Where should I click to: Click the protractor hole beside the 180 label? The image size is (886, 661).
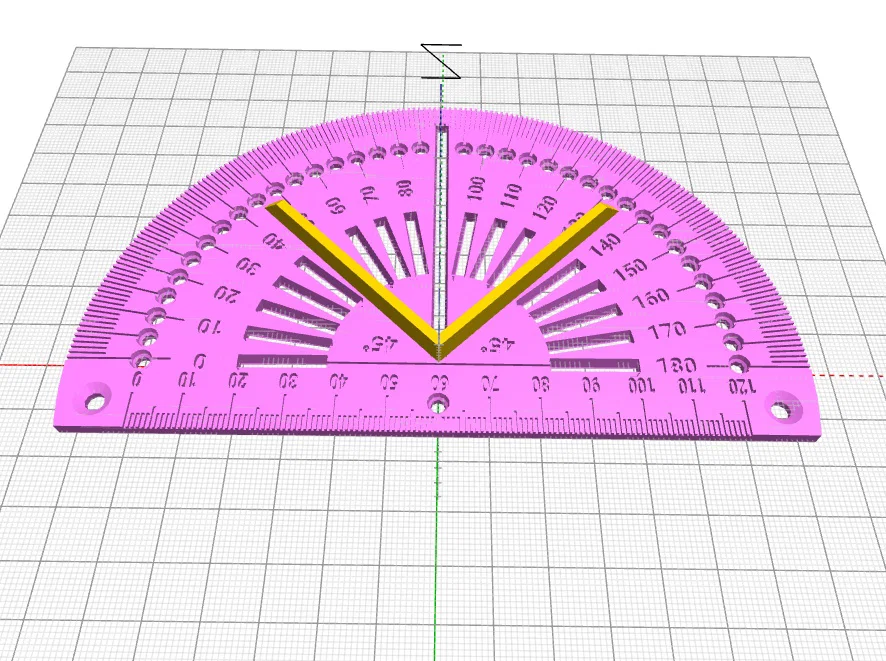(737, 363)
